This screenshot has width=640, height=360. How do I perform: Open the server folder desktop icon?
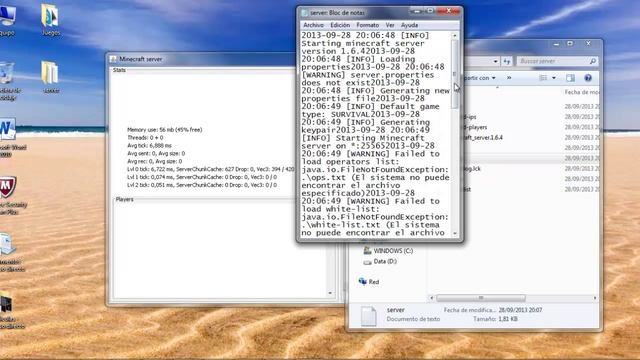(x=51, y=77)
